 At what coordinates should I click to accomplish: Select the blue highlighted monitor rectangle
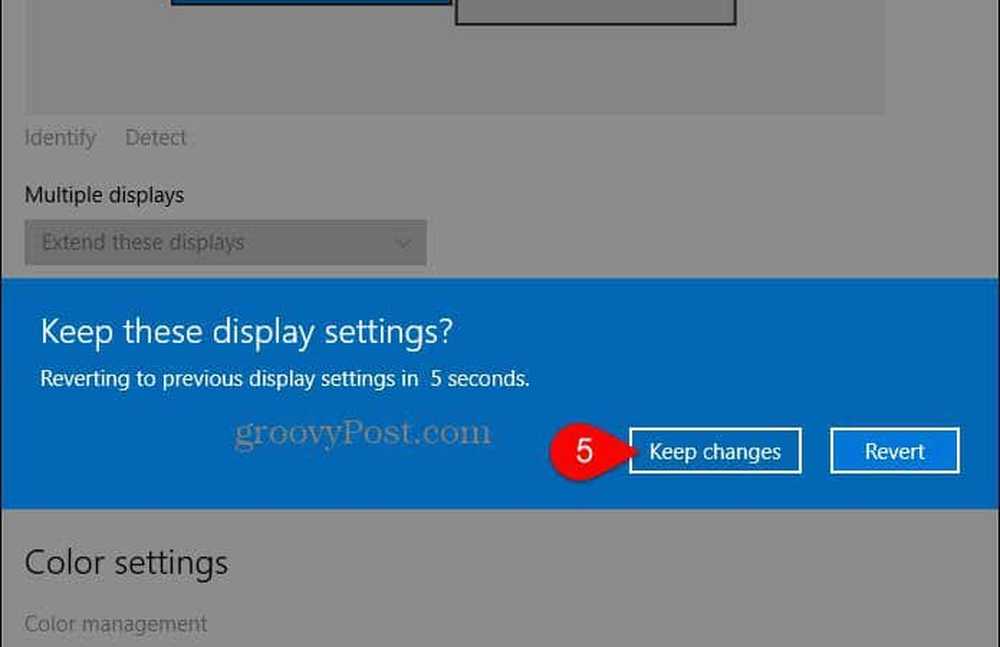point(310,3)
